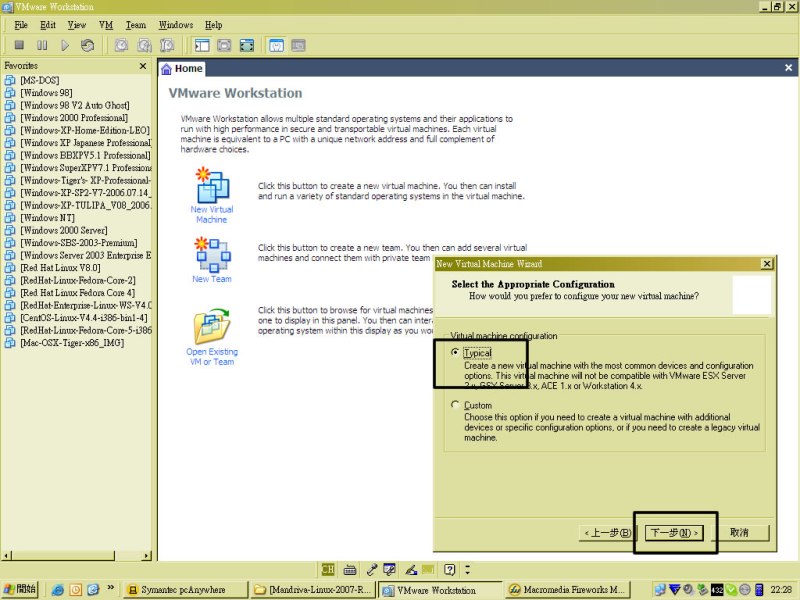Screen dimensions: 800x600
Task: Click the language bar keyboard icon
Action: [350, 569]
